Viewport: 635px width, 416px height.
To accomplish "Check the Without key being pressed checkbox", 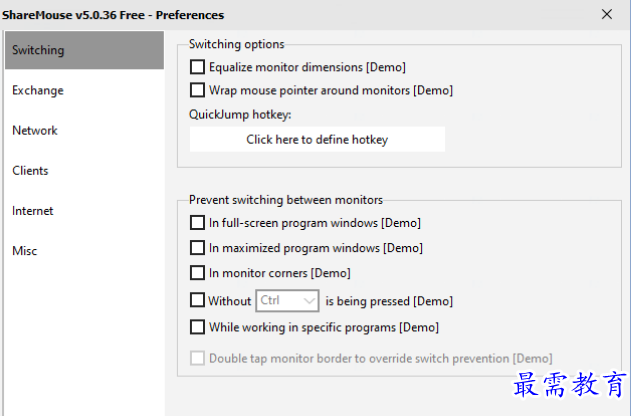I will click(x=197, y=300).
